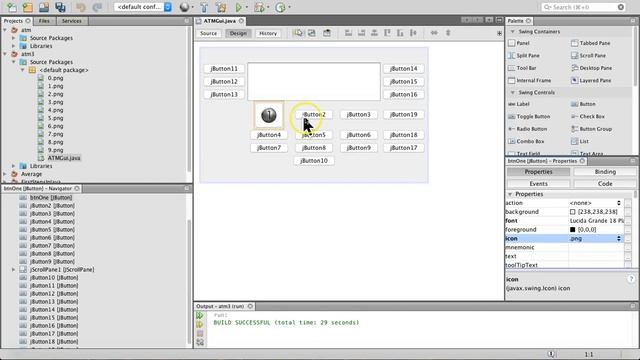
Task: Click the Undo toolbar icon
Action: [81, 7]
